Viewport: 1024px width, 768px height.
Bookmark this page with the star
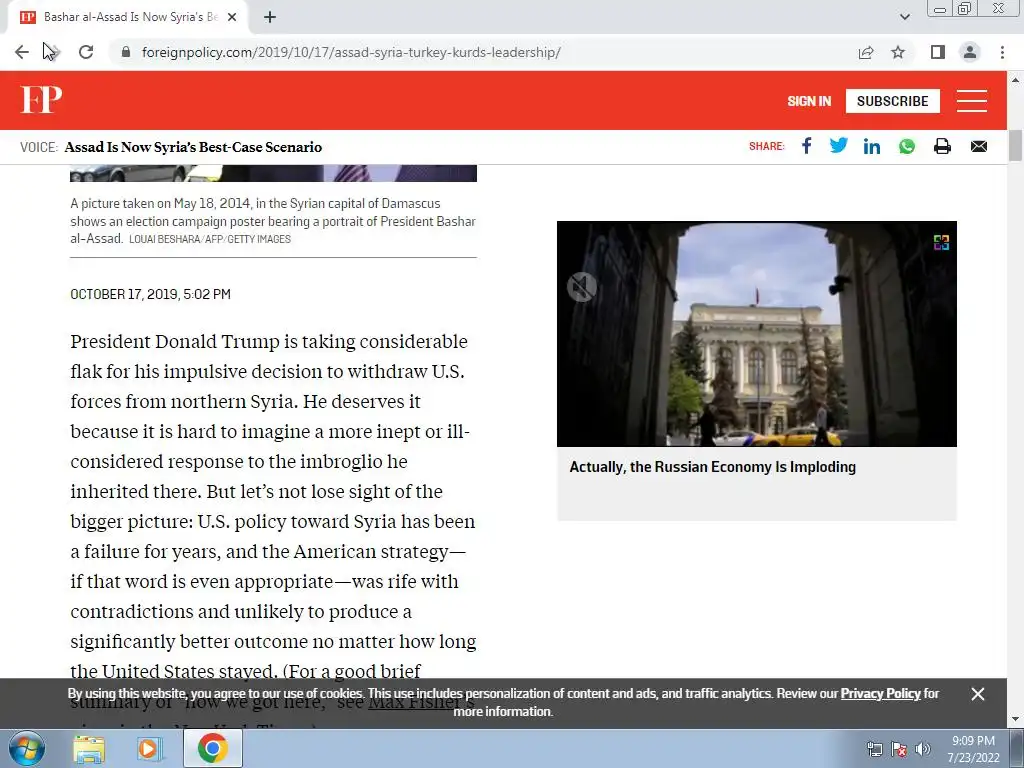(x=898, y=52)
